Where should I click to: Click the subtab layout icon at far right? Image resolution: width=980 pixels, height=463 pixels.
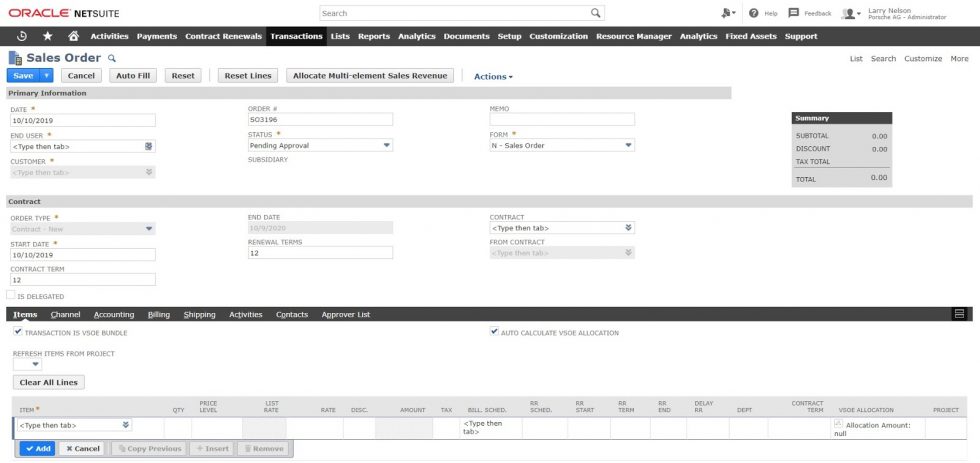(x=960, y=314)
